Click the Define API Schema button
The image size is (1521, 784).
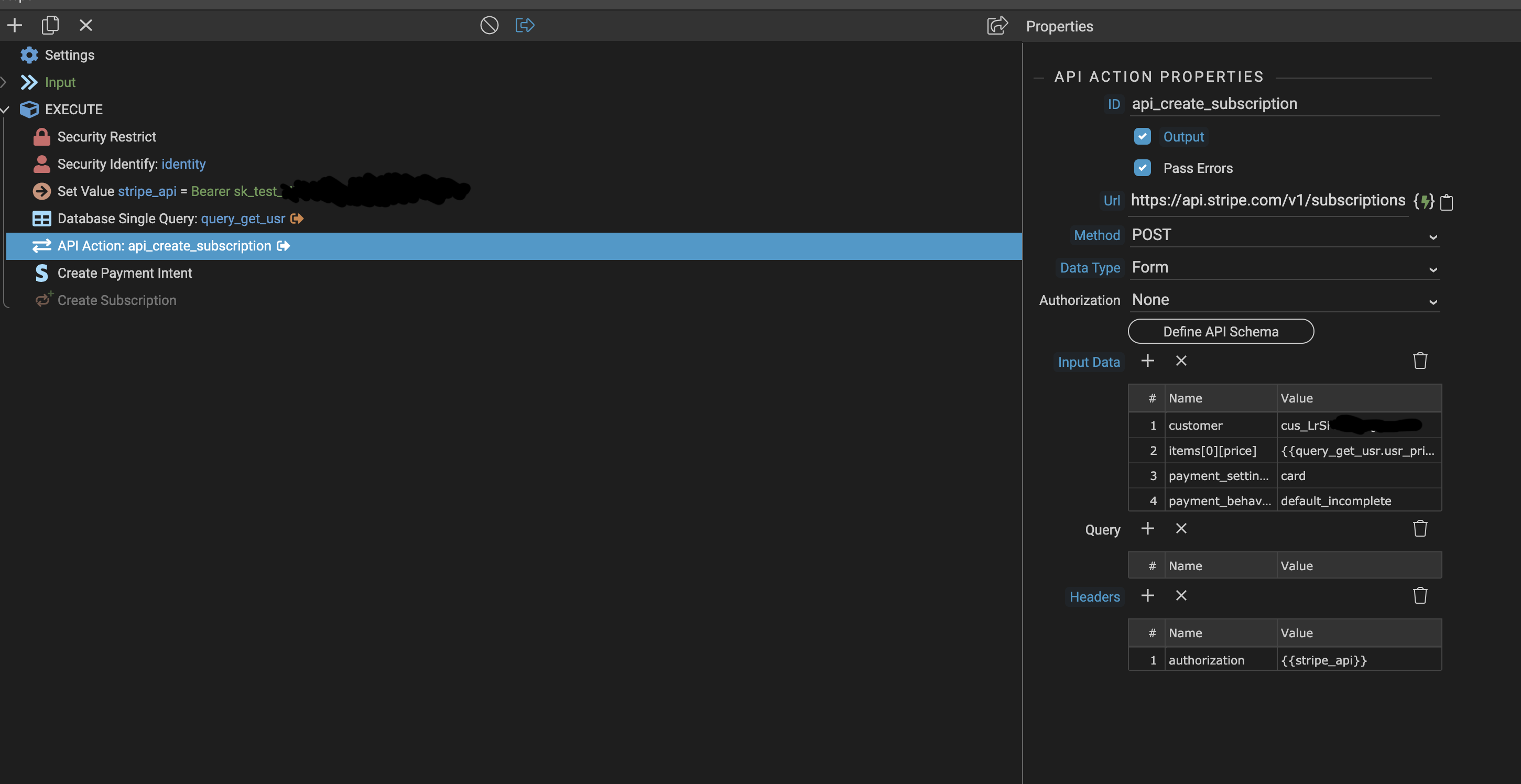[1221, 331]
